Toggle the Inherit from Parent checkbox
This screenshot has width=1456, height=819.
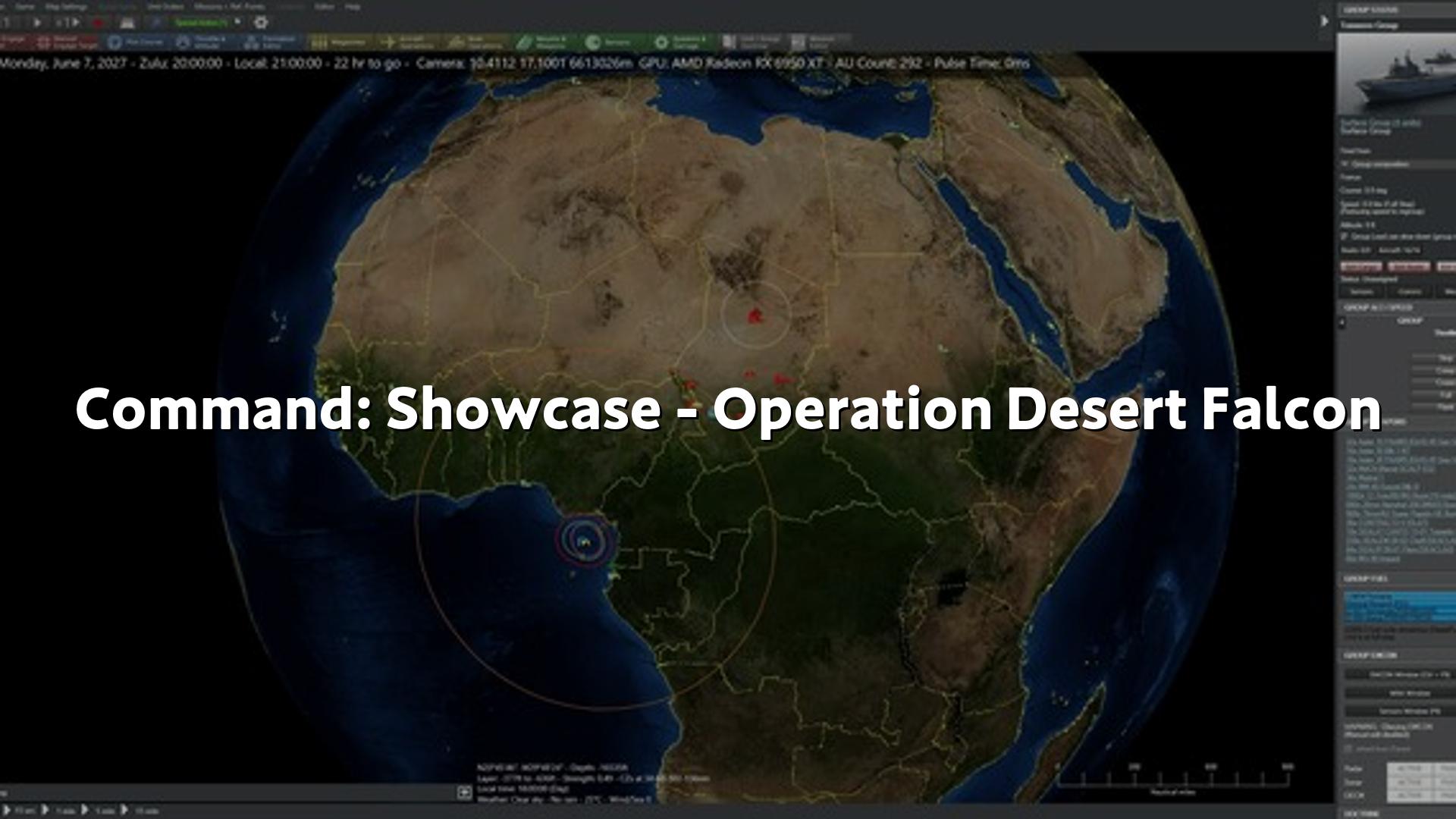click(1348, 748)
